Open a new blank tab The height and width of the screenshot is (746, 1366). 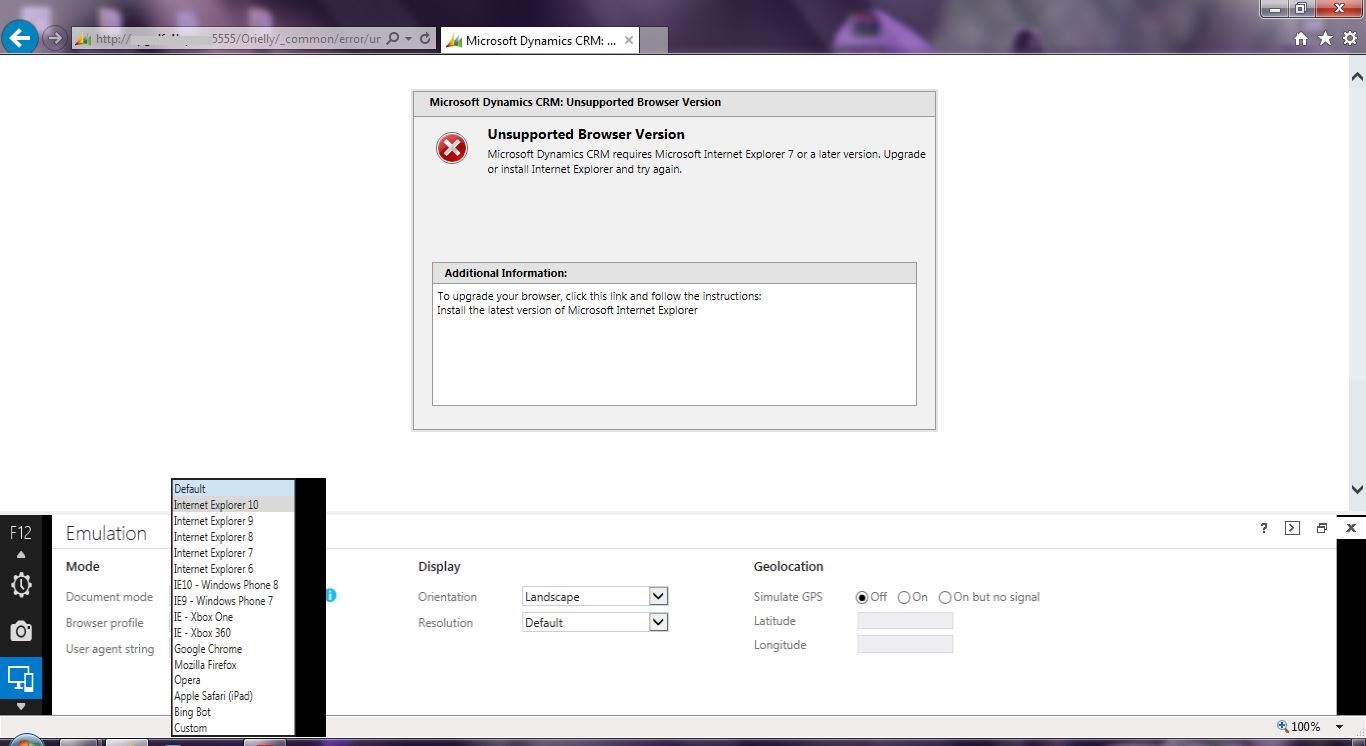click(653, 41)
